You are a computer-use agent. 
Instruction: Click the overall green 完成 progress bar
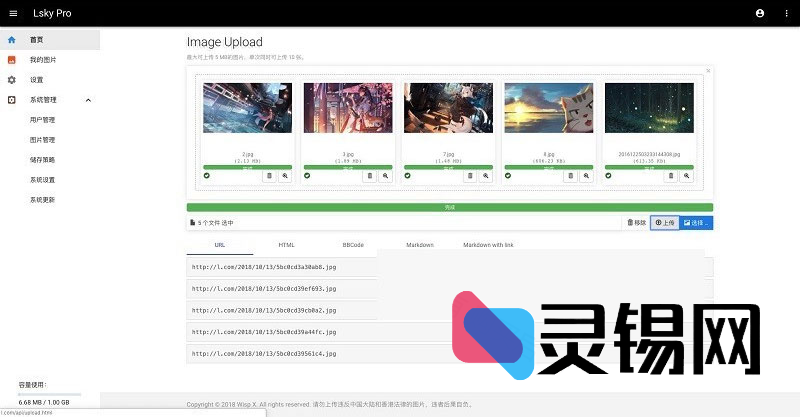tap(449, 207)
